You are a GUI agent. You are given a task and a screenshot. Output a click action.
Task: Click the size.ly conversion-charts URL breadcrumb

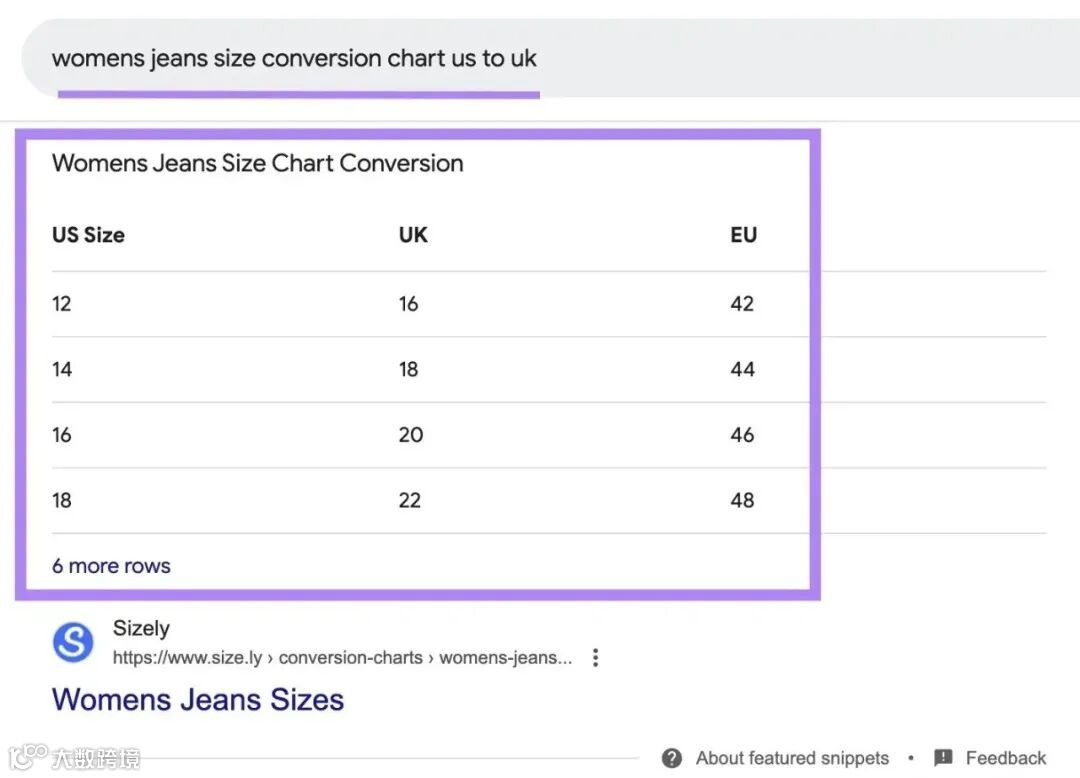[x=342, y=658]
